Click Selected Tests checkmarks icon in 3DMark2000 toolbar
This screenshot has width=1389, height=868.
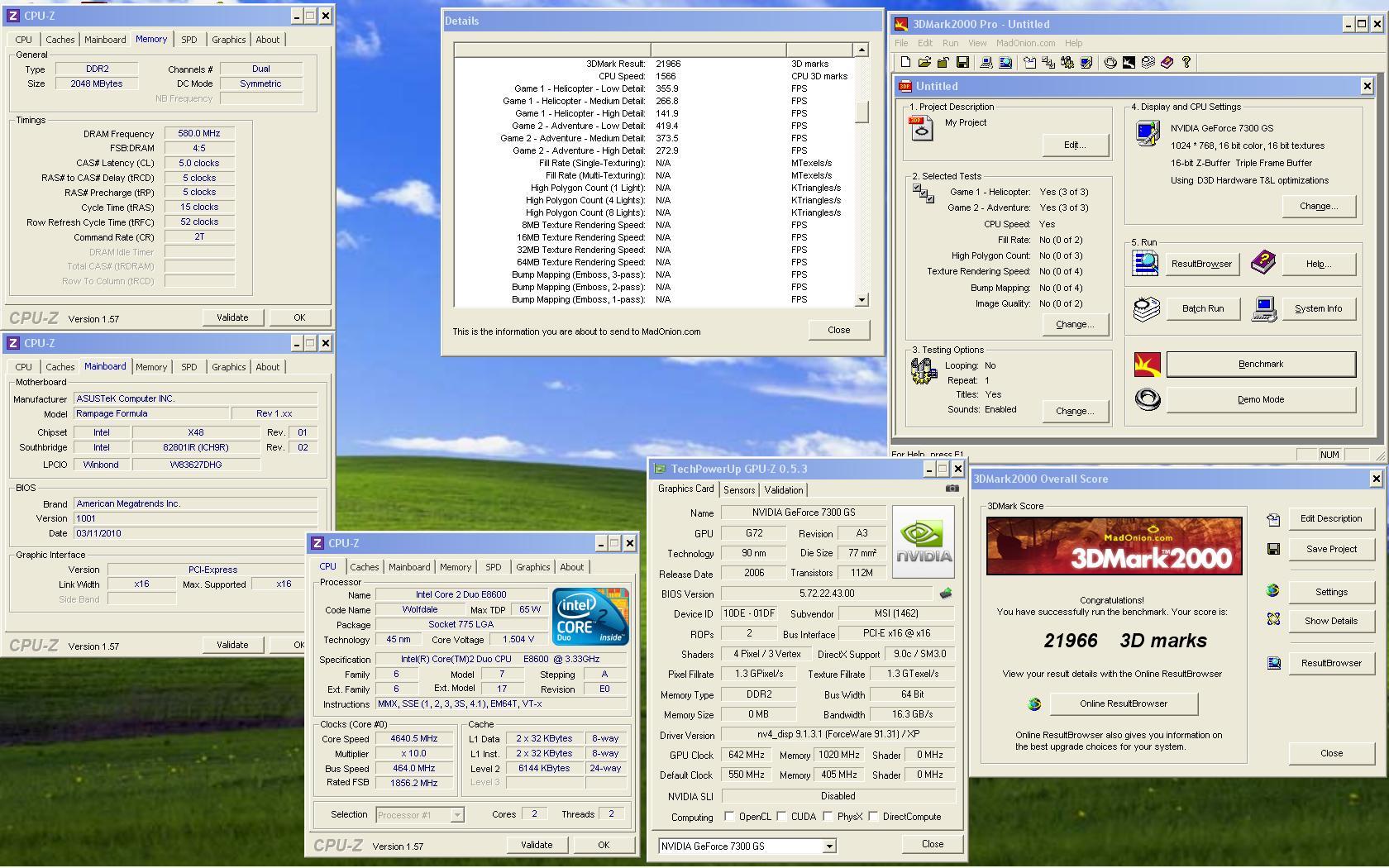coord(1048,62)
